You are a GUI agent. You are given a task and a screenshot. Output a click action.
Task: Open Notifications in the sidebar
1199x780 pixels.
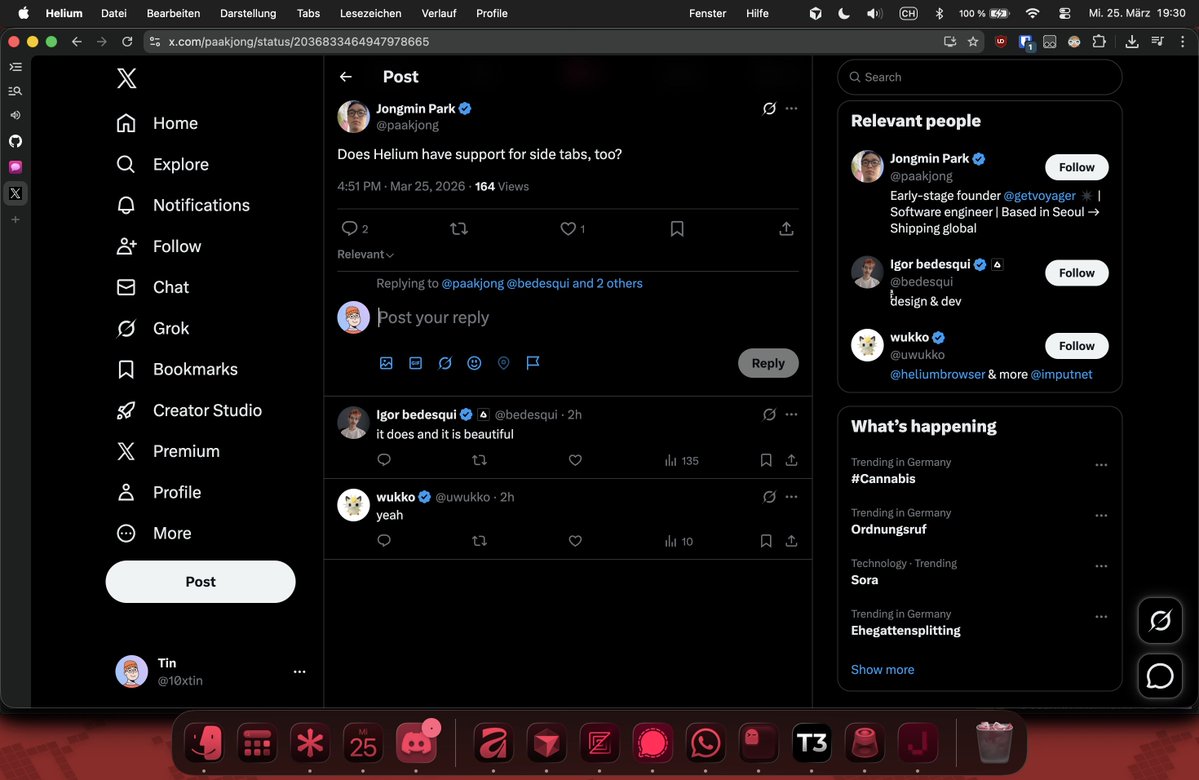pyautogui.click(x=183, y=205)
